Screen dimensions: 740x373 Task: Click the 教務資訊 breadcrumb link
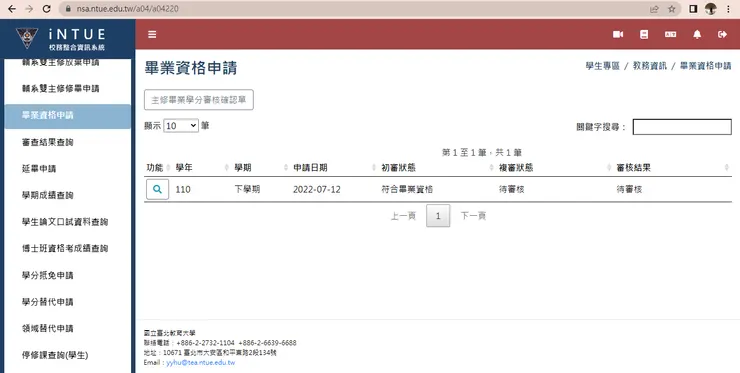[x=650, y=66]
